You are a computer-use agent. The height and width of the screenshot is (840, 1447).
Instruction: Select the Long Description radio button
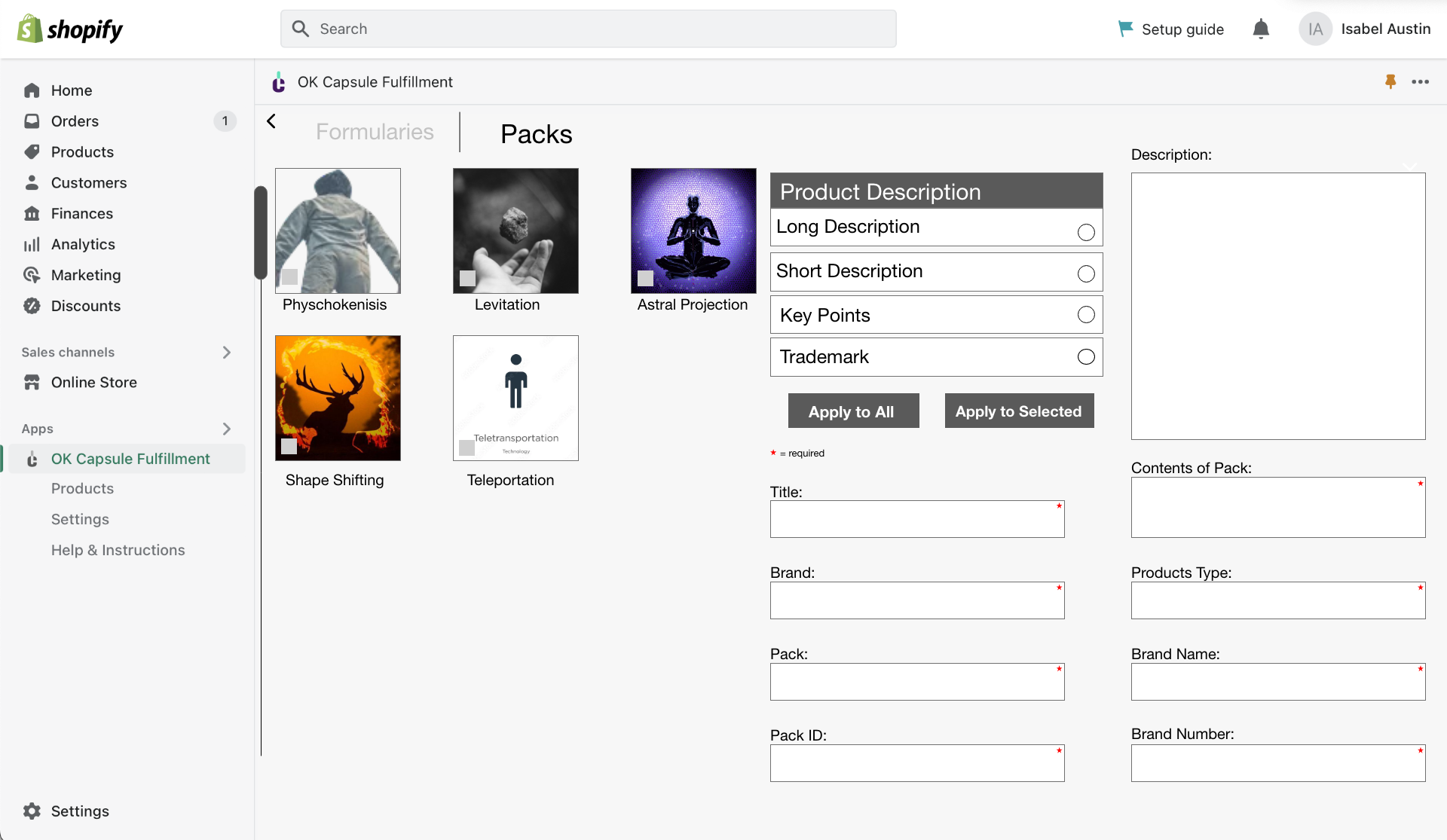click(1085, 232)
